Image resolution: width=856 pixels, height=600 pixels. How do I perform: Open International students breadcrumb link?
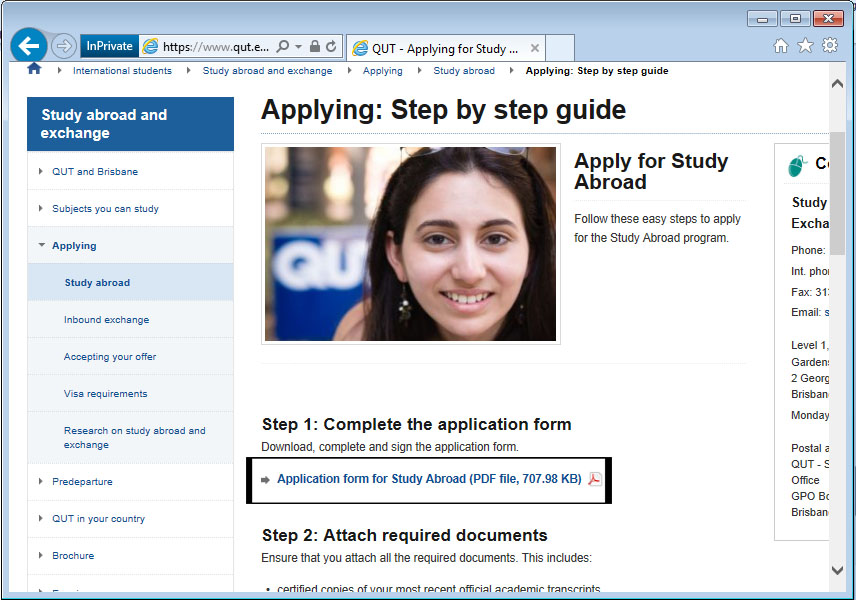tap(122, 71)
